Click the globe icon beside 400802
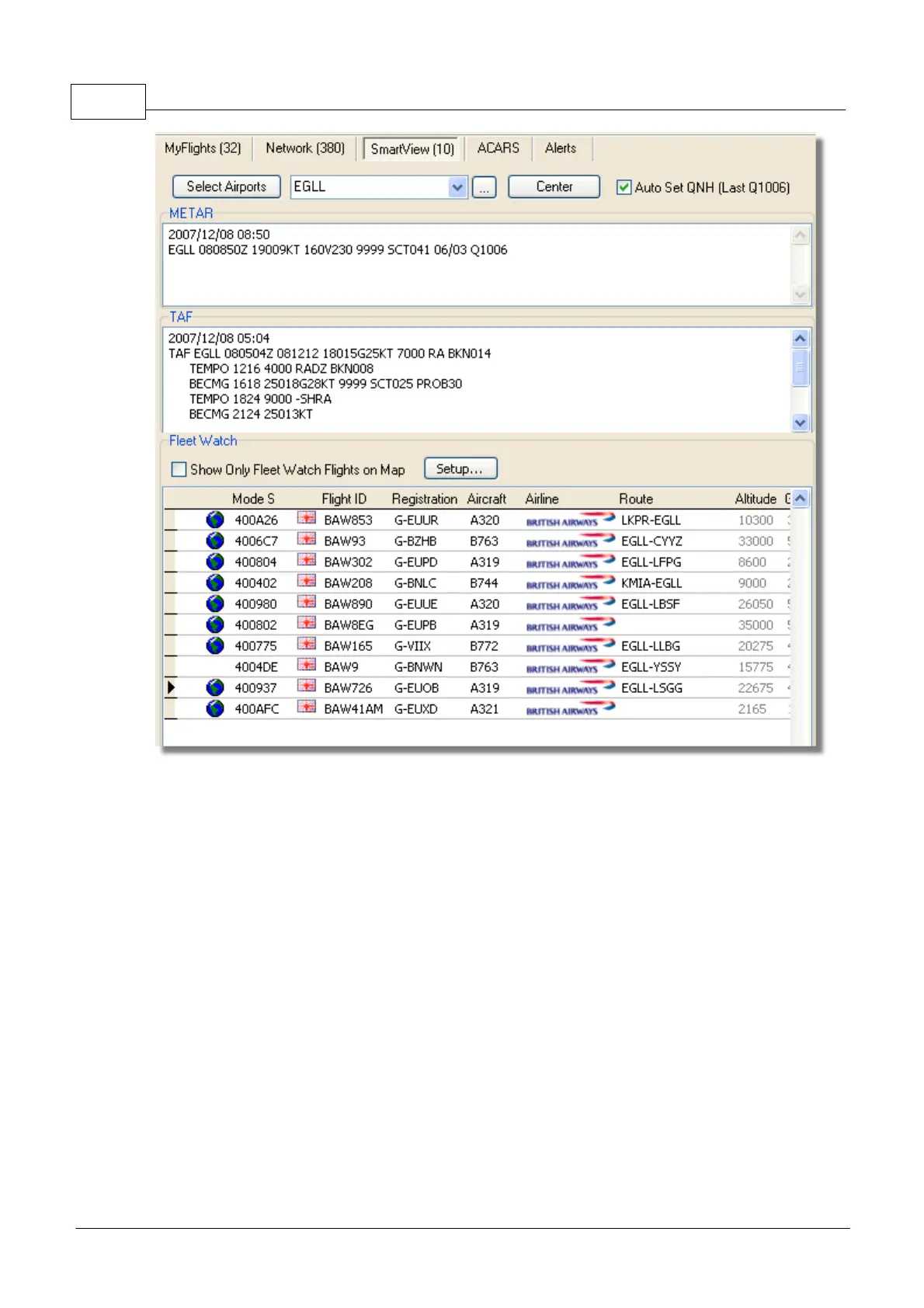 pos(215,624)
